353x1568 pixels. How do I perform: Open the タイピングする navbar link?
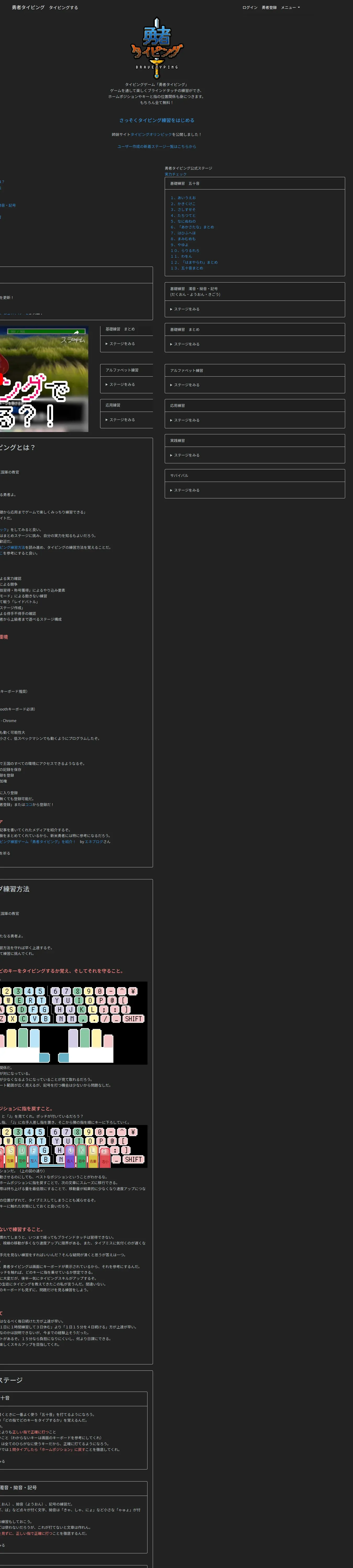[x=63, y=7]
